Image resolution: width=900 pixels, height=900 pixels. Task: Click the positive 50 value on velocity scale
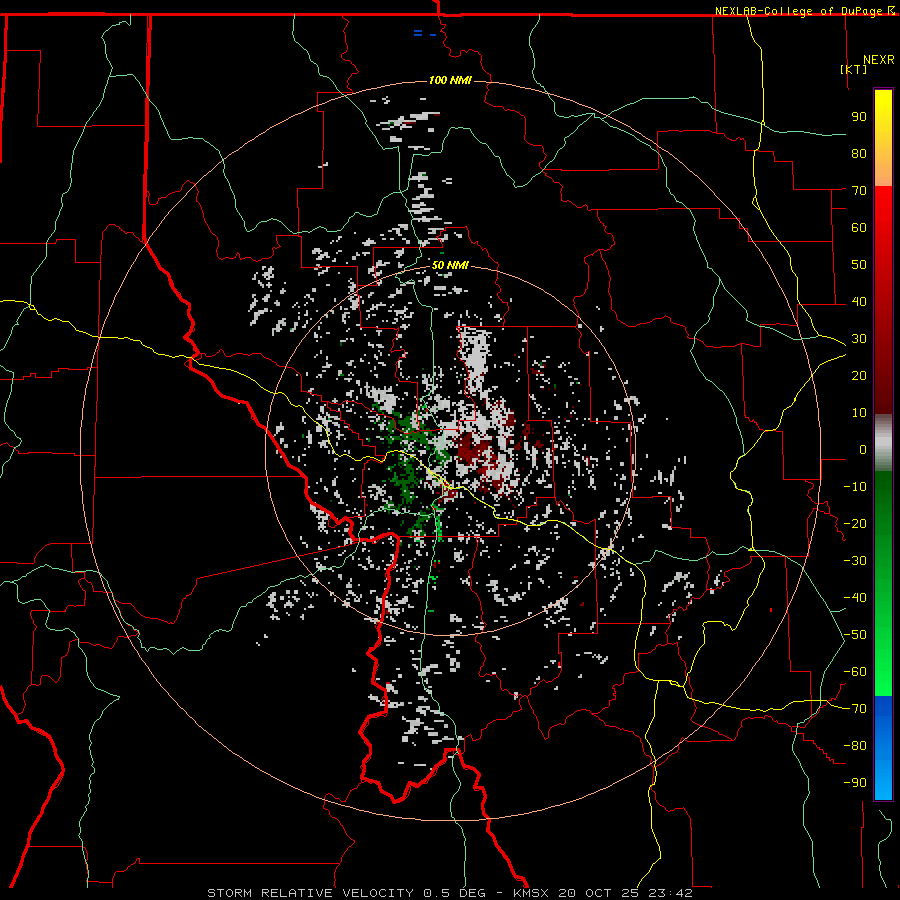tap(859, 265)
